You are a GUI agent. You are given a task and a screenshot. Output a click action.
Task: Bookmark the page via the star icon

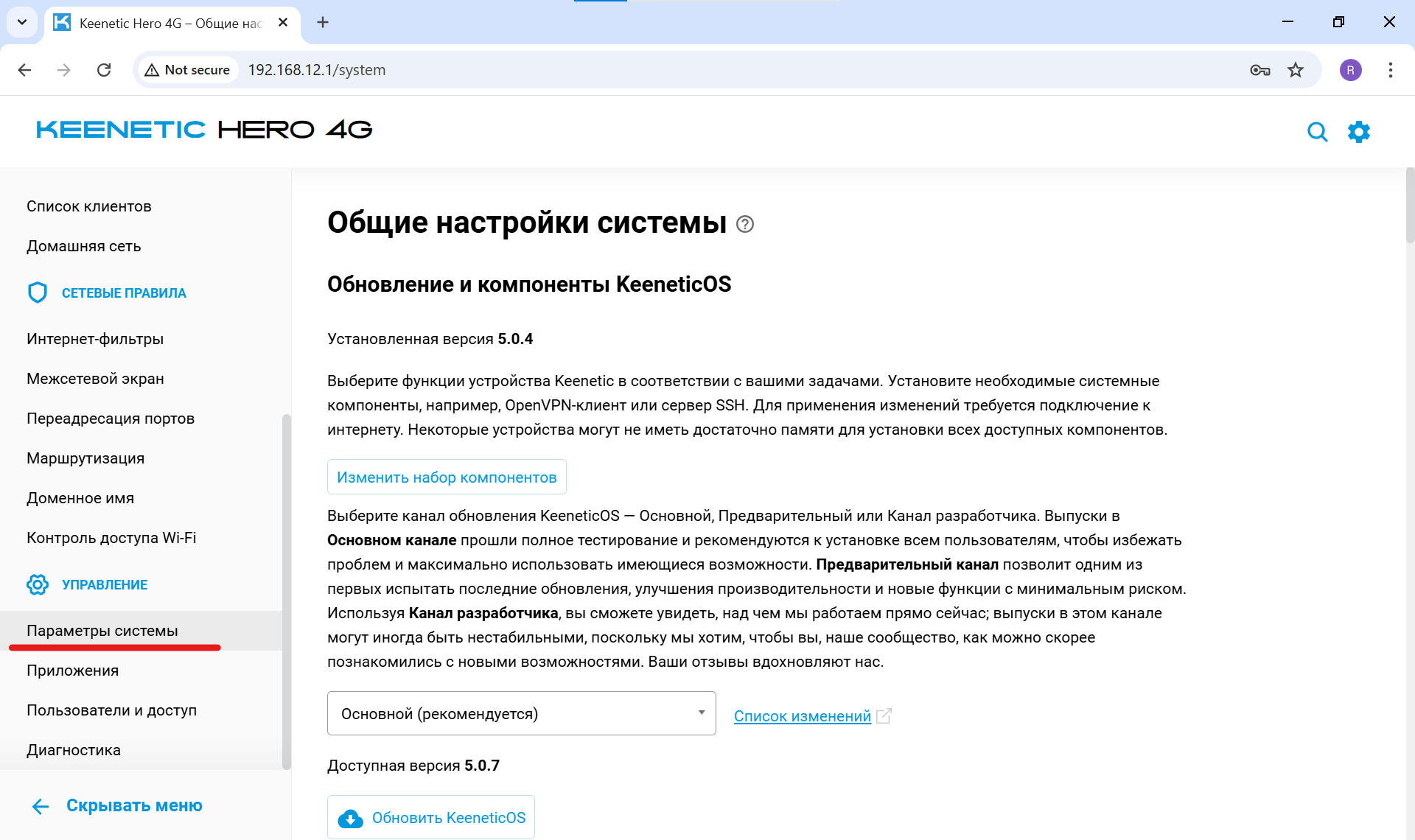(1296, 69)
